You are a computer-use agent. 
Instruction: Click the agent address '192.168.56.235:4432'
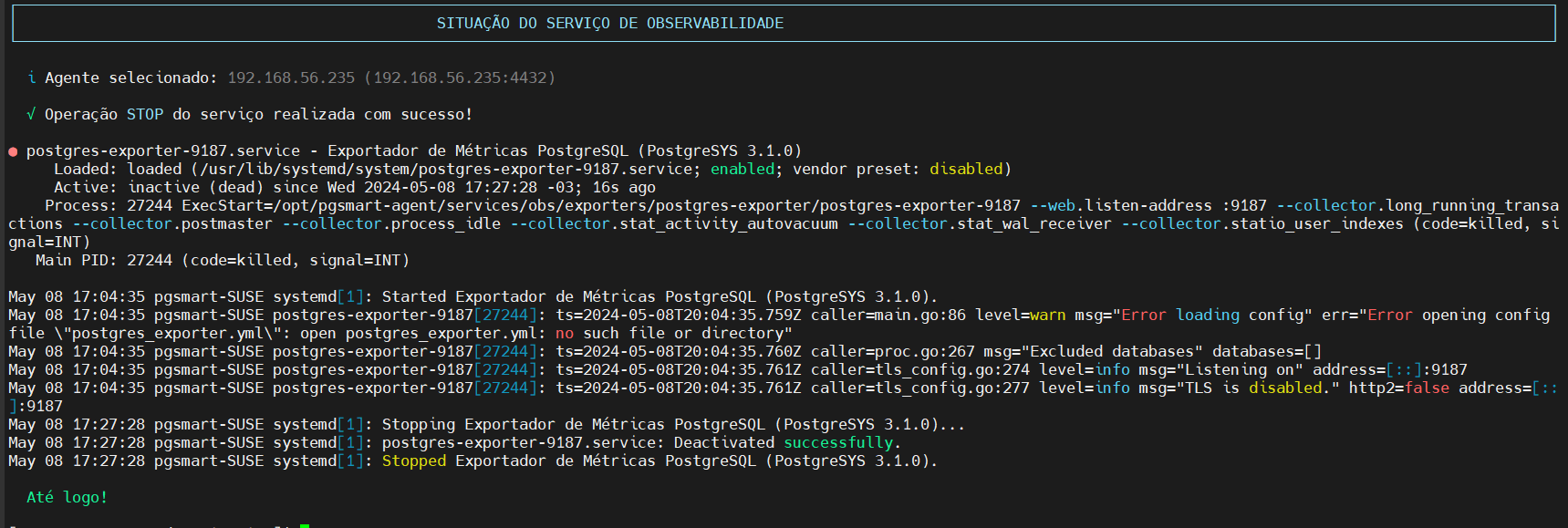[x=460, y=78]
